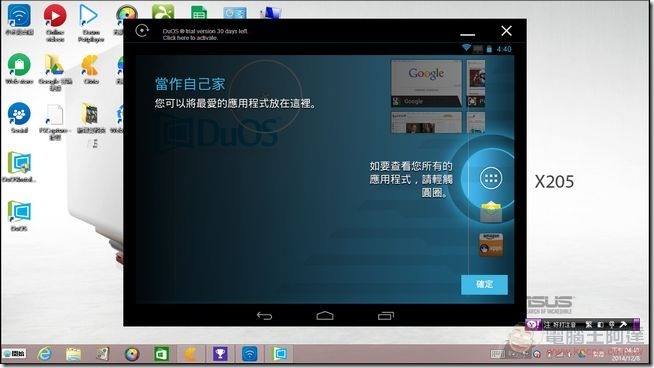Click the DuOS rotate screen icon
This screenshot has height=368, width=654.
[x=142, y=30]
